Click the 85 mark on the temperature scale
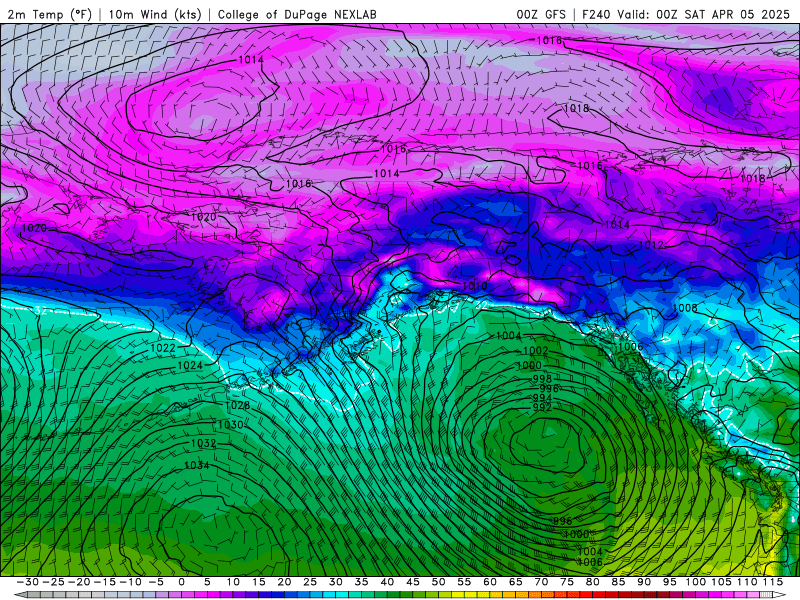 [618, 582]
